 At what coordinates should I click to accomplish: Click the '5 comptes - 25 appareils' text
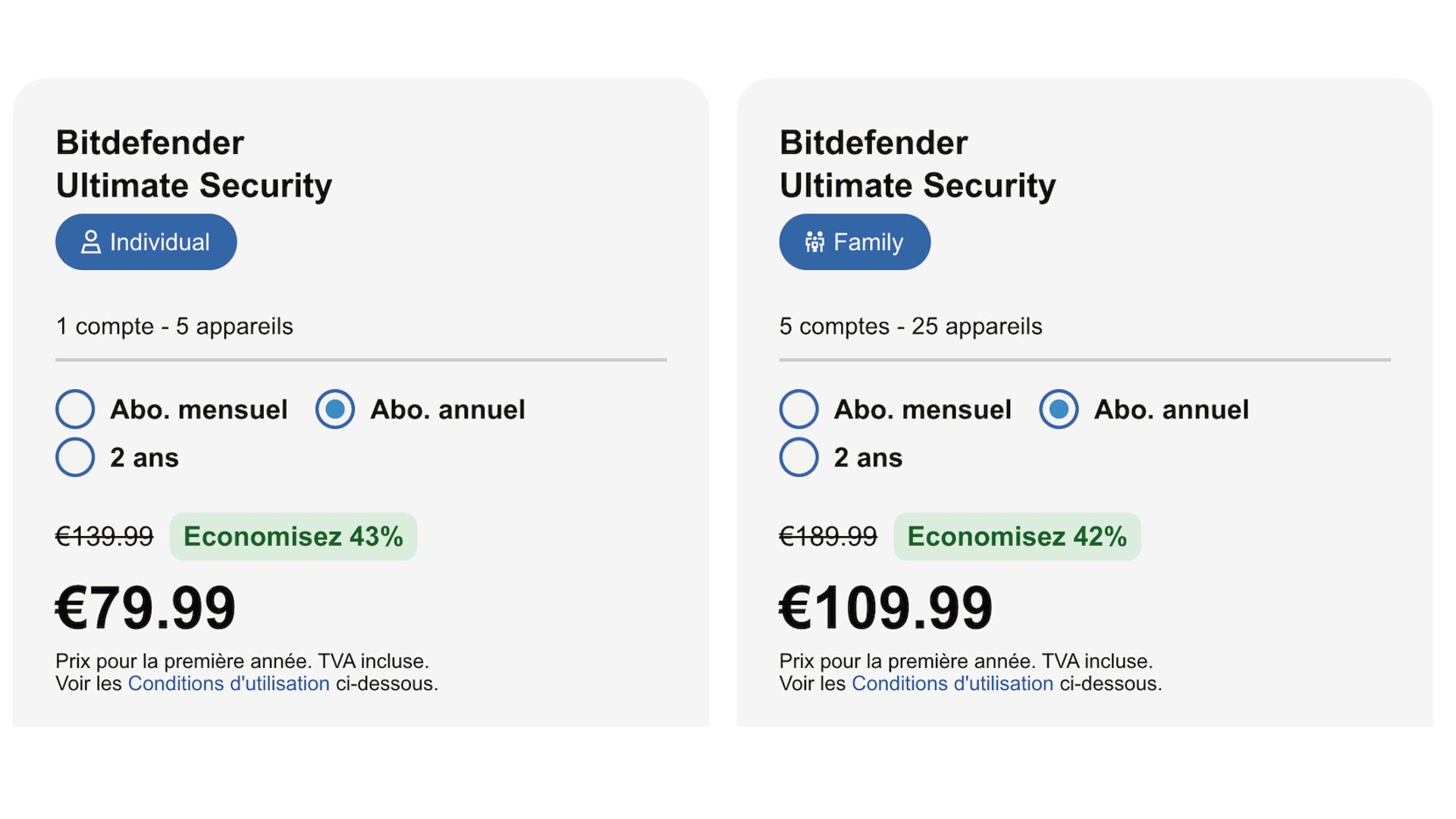(911, 326)
